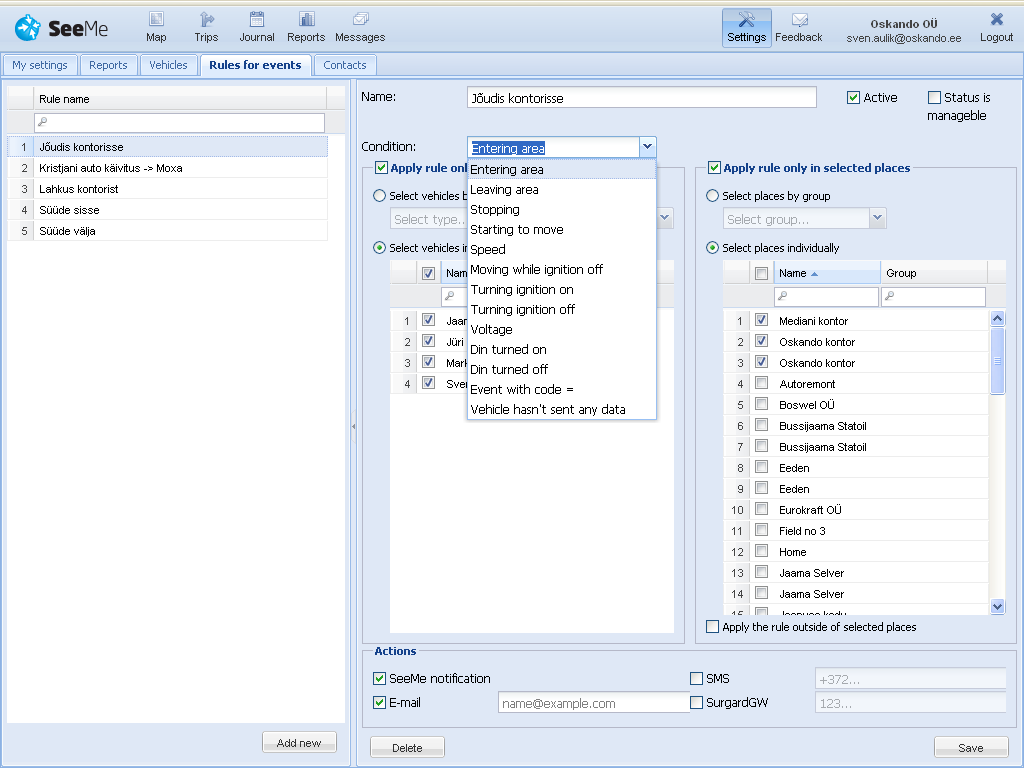This screenshot has height=768, width=1024.
Task: Open the Feedback form
Action: (x=799, y=27)
